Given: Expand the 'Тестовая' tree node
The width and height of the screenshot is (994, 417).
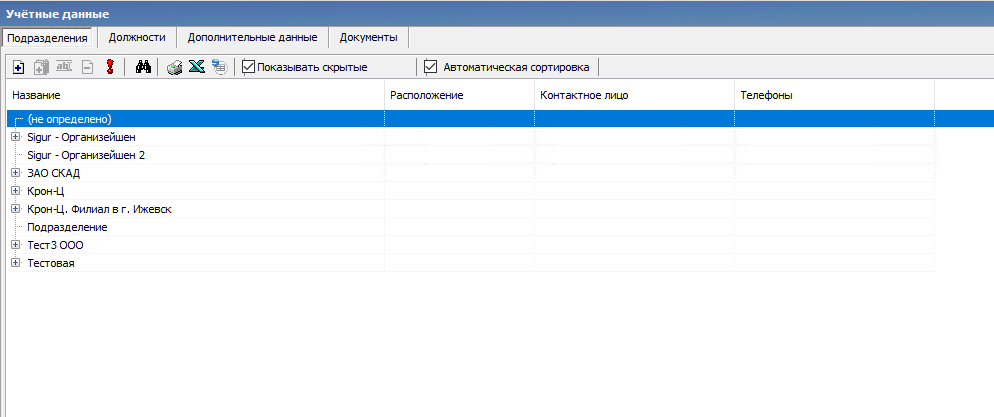Looking at the screenshot, I should pos(15,263).
